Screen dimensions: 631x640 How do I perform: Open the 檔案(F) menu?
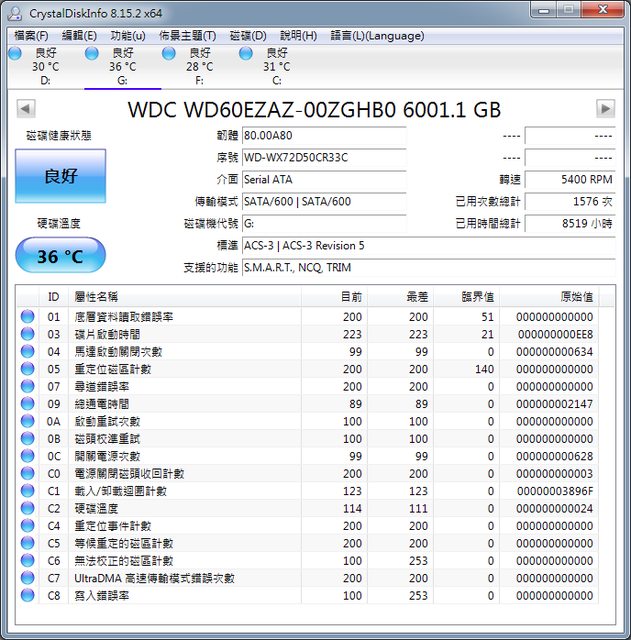pyautogui.click(x=31, y=35)
